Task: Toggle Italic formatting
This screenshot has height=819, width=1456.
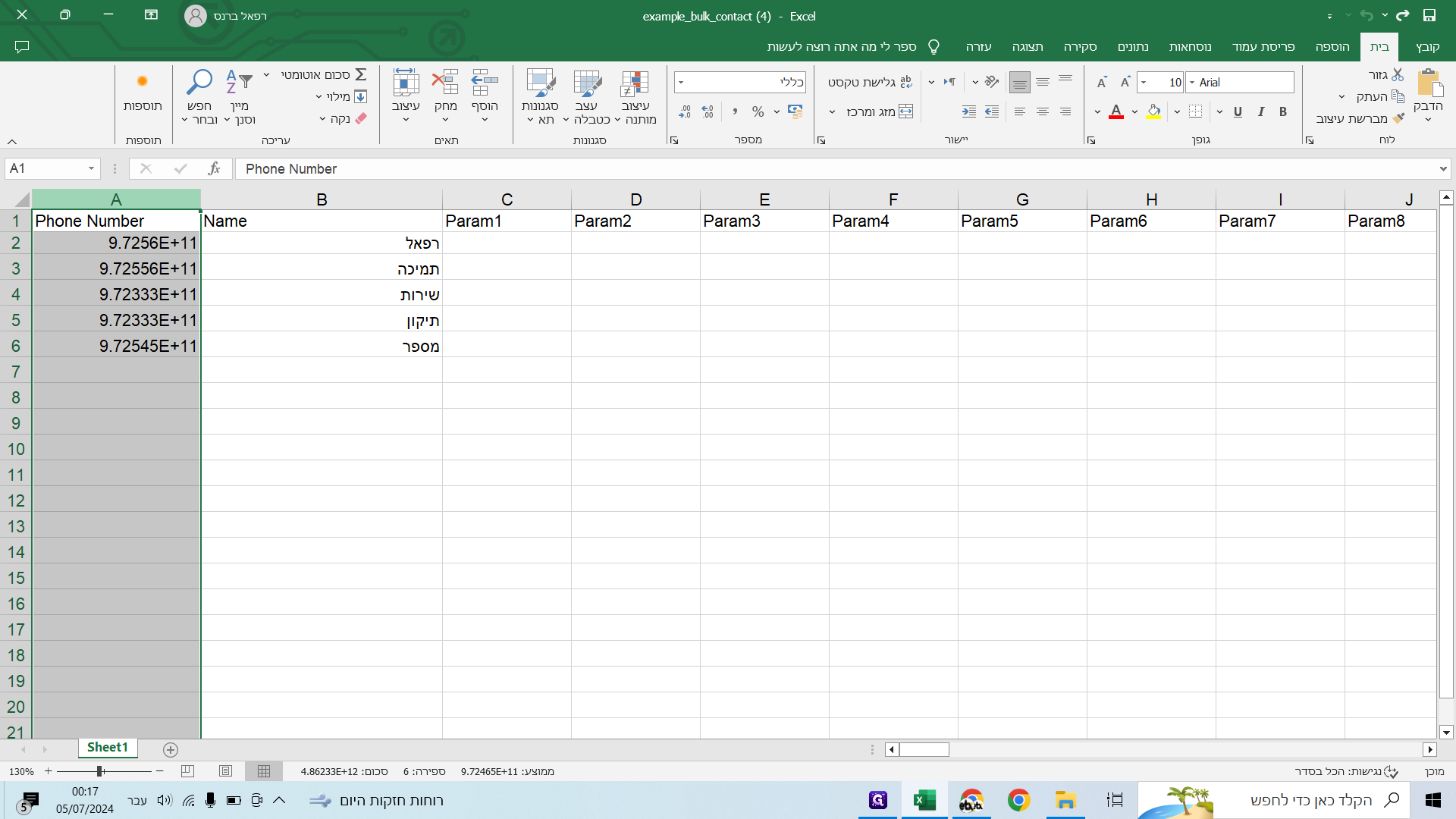Action: [x=1260, y=111]
